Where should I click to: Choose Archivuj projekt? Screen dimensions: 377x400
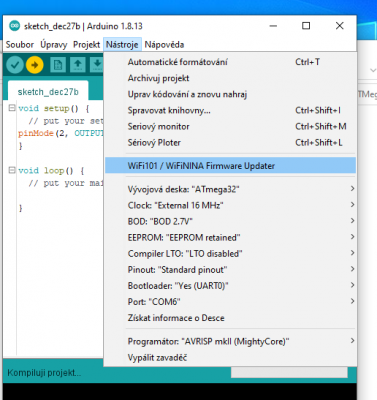click(x=230, y=78)
